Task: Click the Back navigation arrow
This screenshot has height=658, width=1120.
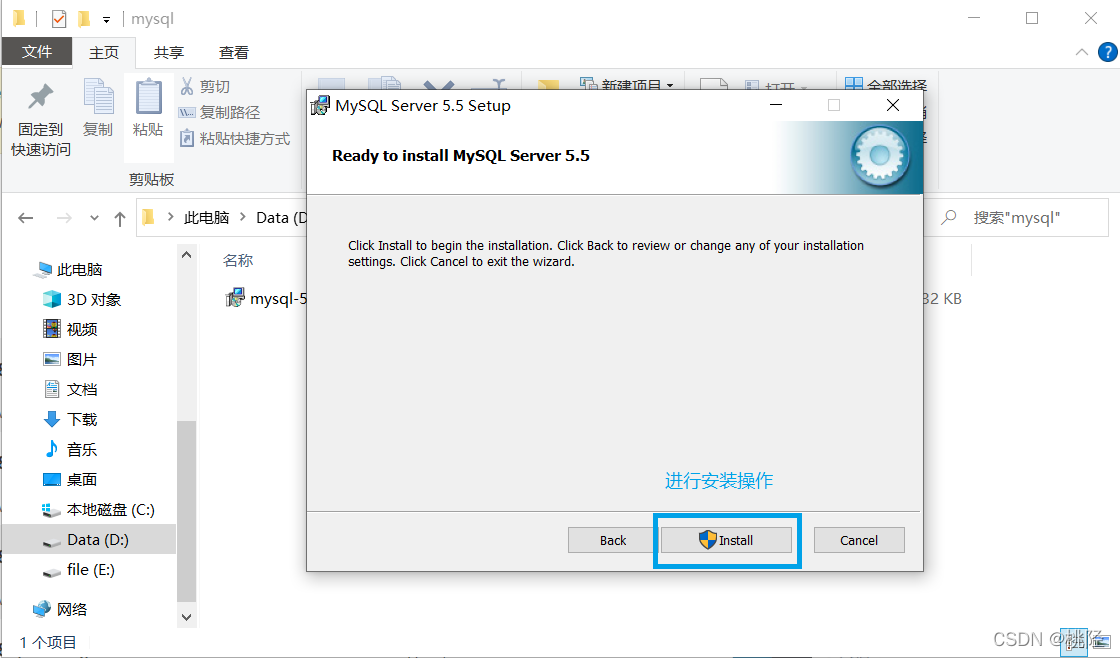Action: click(x=26, y=218)
